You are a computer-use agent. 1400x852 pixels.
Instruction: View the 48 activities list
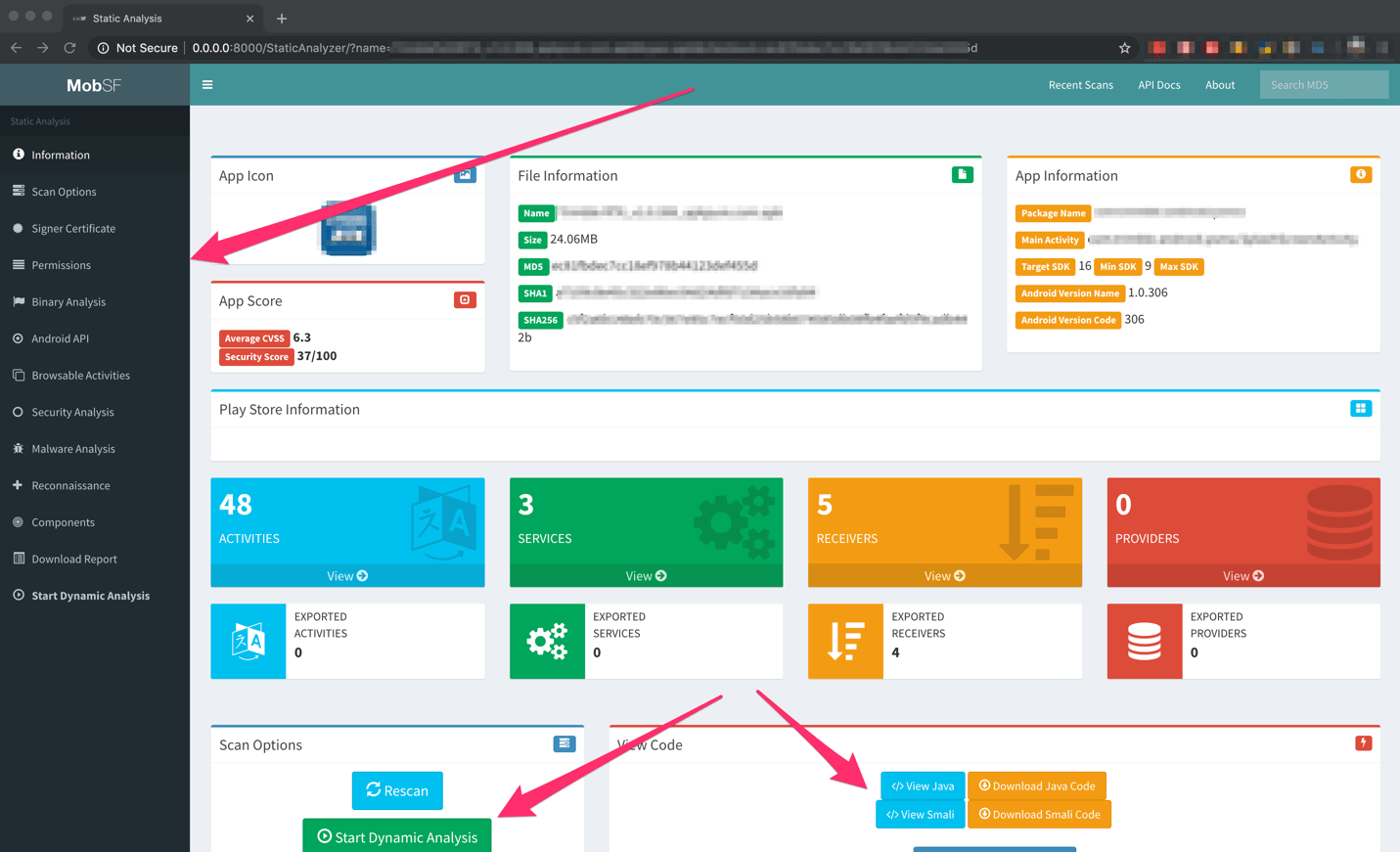point(347,575)
